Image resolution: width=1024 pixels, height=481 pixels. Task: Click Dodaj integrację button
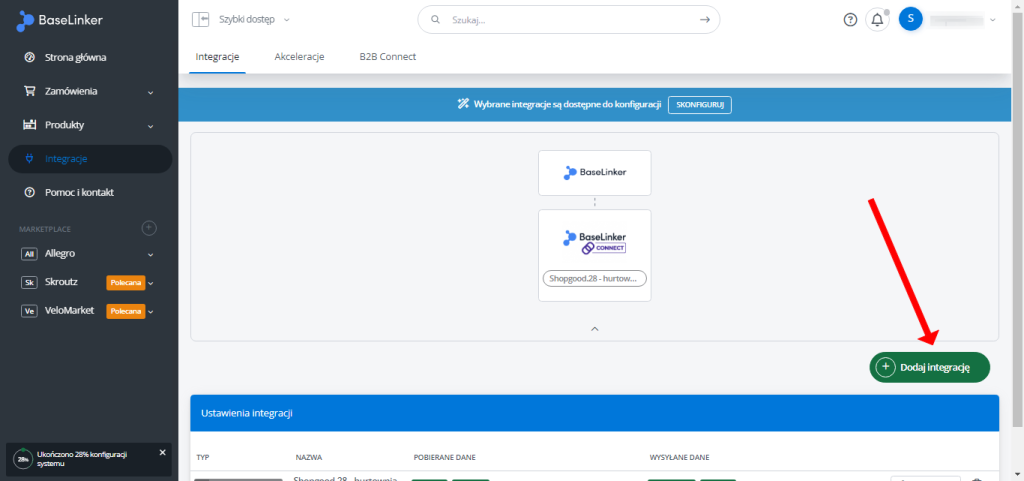click(929, 367)
